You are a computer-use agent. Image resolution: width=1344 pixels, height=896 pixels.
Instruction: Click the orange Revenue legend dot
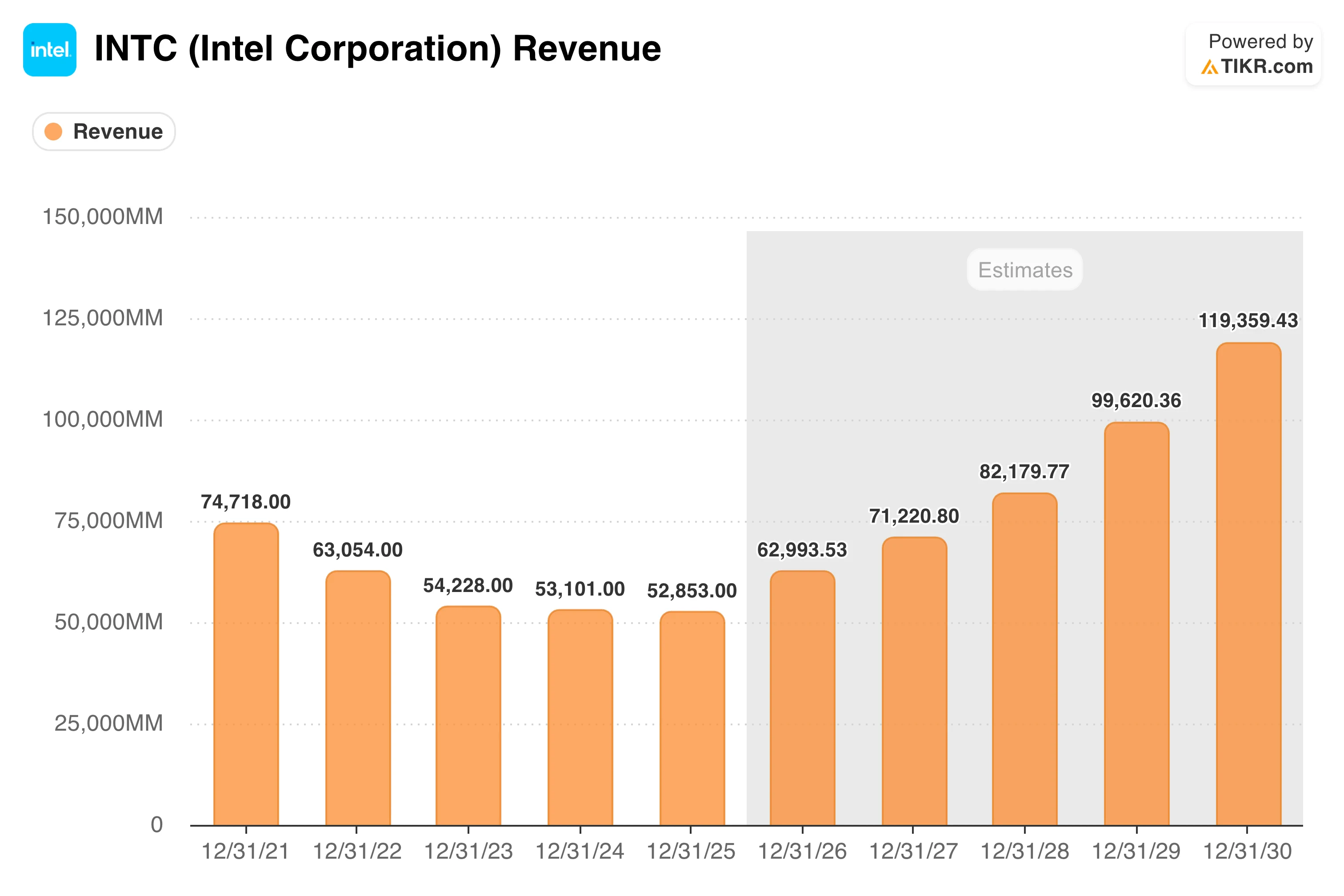click(53, 132)
